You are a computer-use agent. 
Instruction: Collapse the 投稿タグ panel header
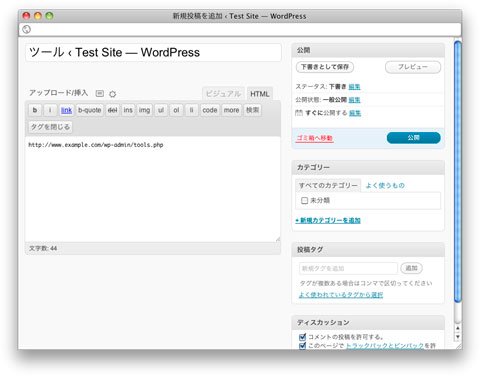coord(368,249)
